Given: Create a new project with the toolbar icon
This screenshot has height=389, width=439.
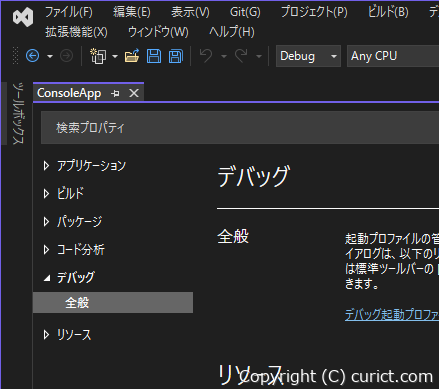Looking at the screenshot, I should point(98,56).
